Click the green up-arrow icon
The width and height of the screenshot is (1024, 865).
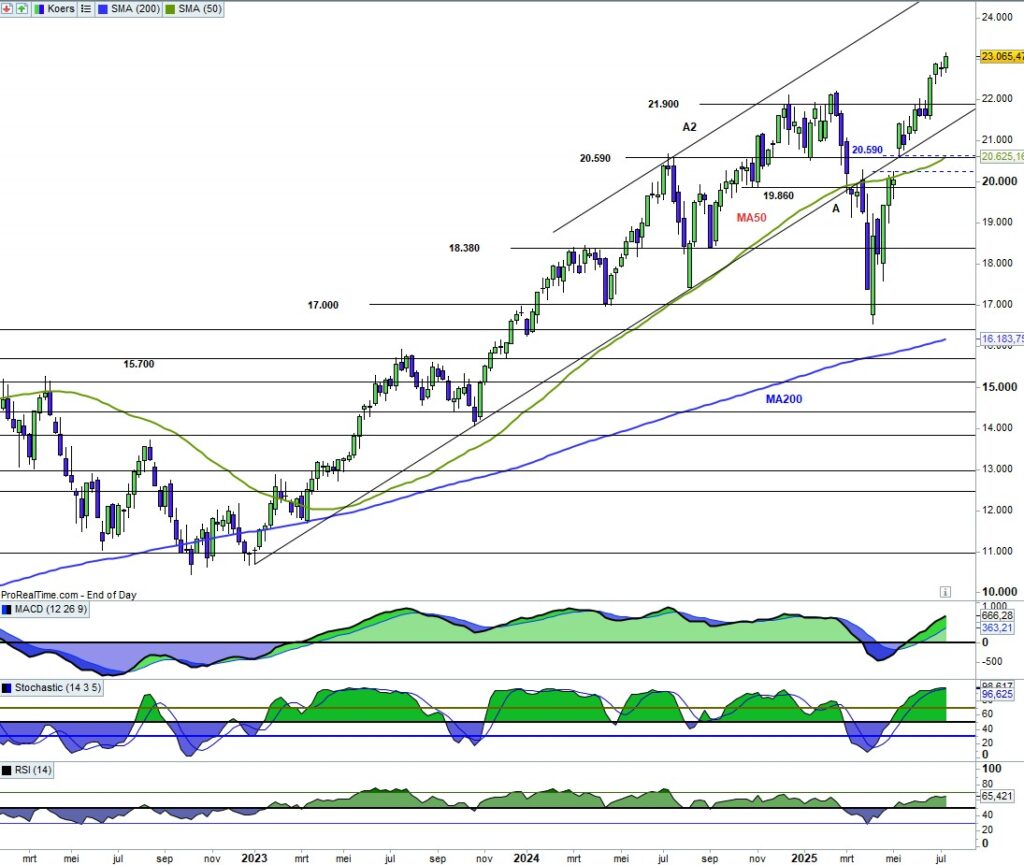22,8
